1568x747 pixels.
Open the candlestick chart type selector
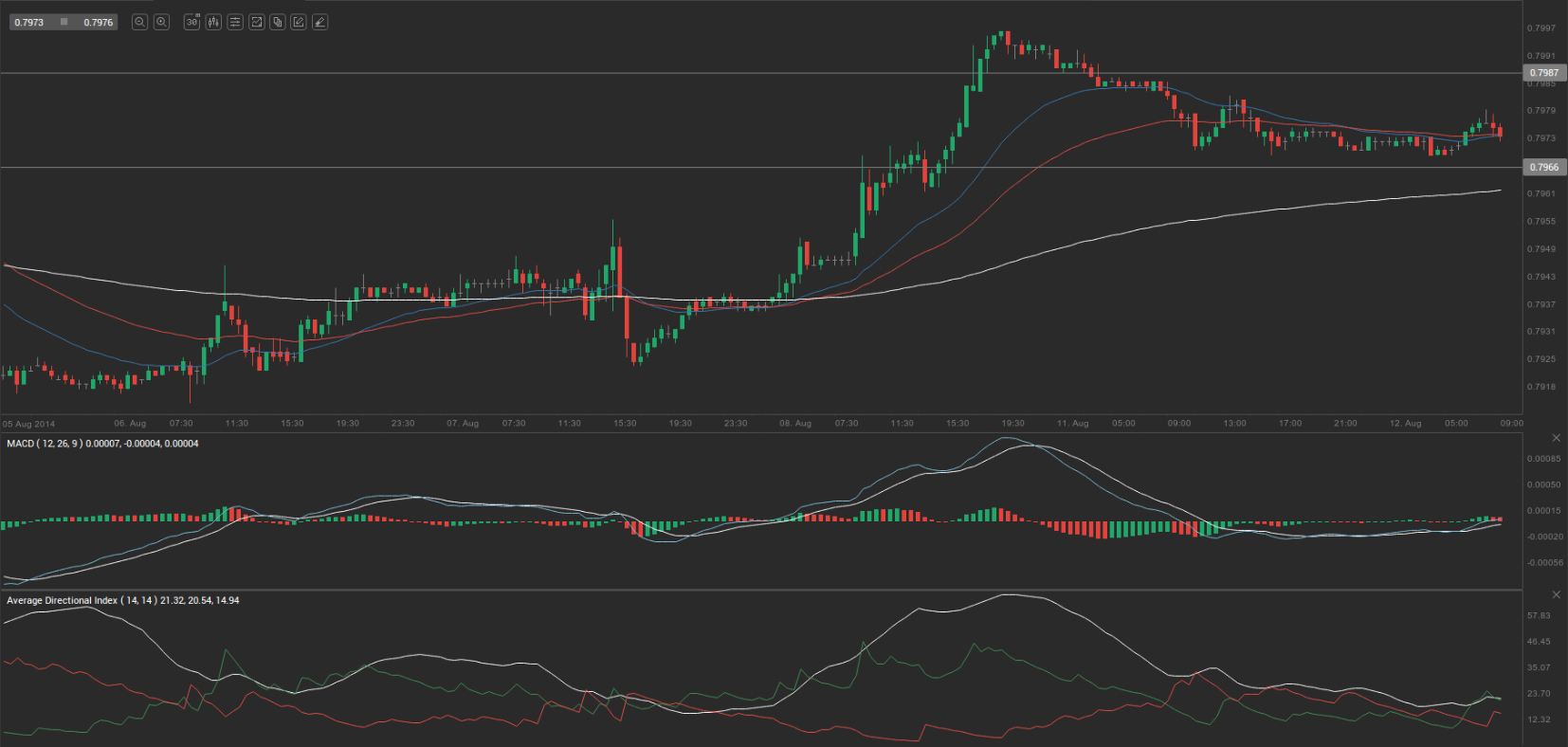[x=213, y=22]
